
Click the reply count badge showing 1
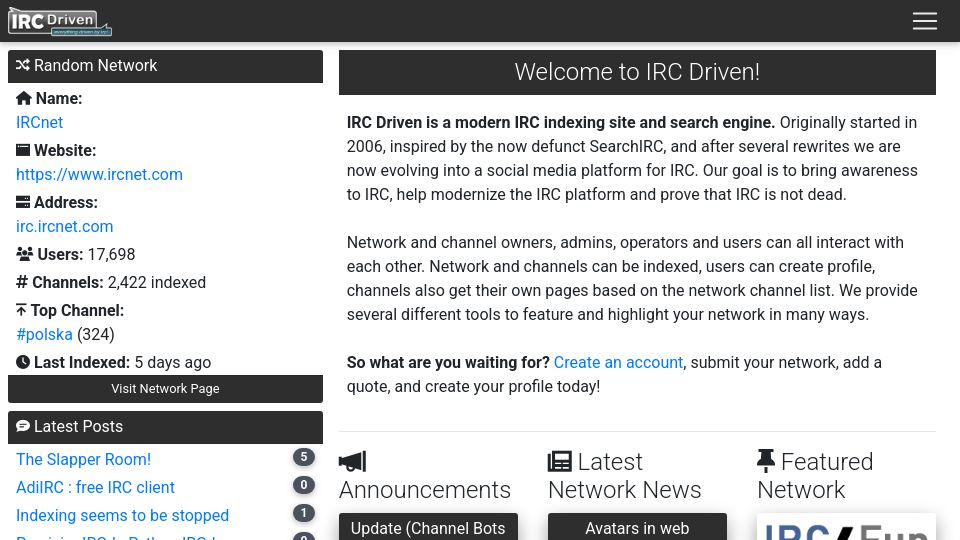[x=304, y=513]
